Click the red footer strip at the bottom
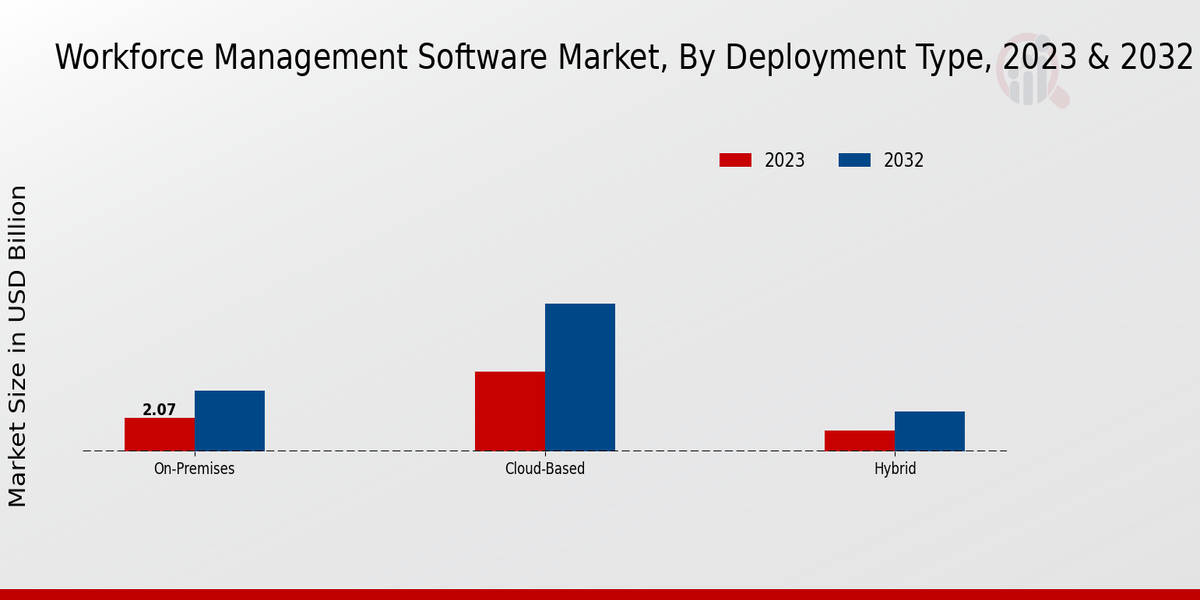 coord(600,594)
